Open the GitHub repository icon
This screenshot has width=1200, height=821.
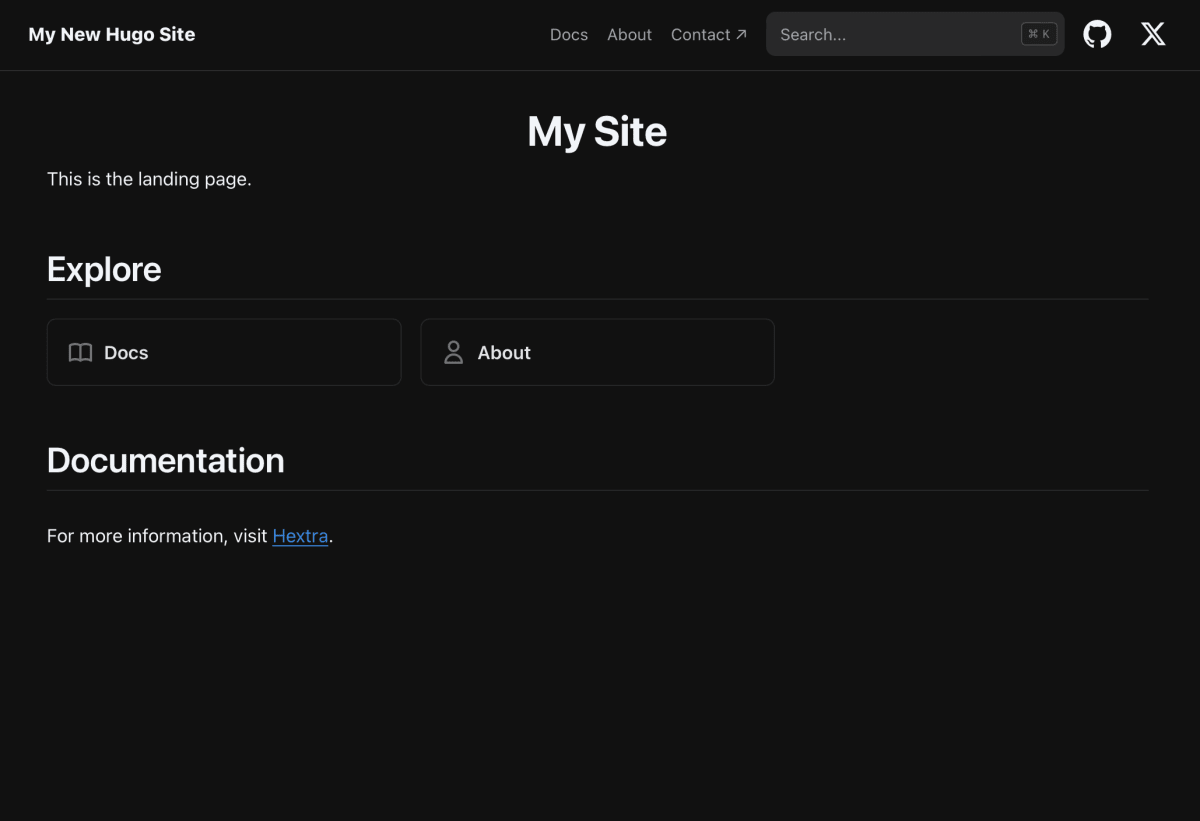pyautogui.click(x=1097, y=34)
